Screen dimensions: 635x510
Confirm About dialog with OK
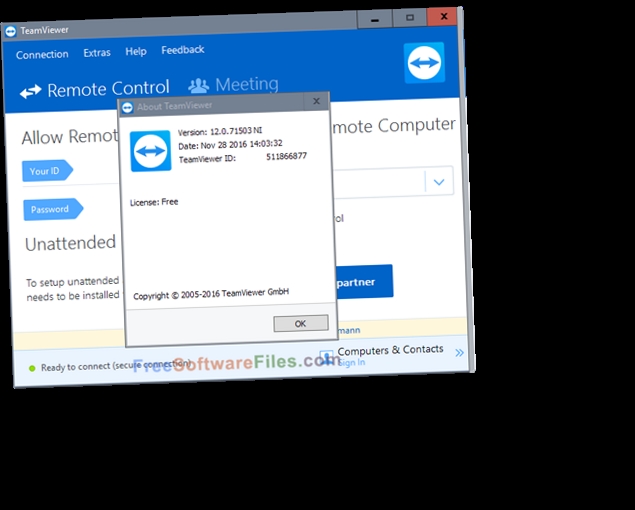[x=300, y=323]
